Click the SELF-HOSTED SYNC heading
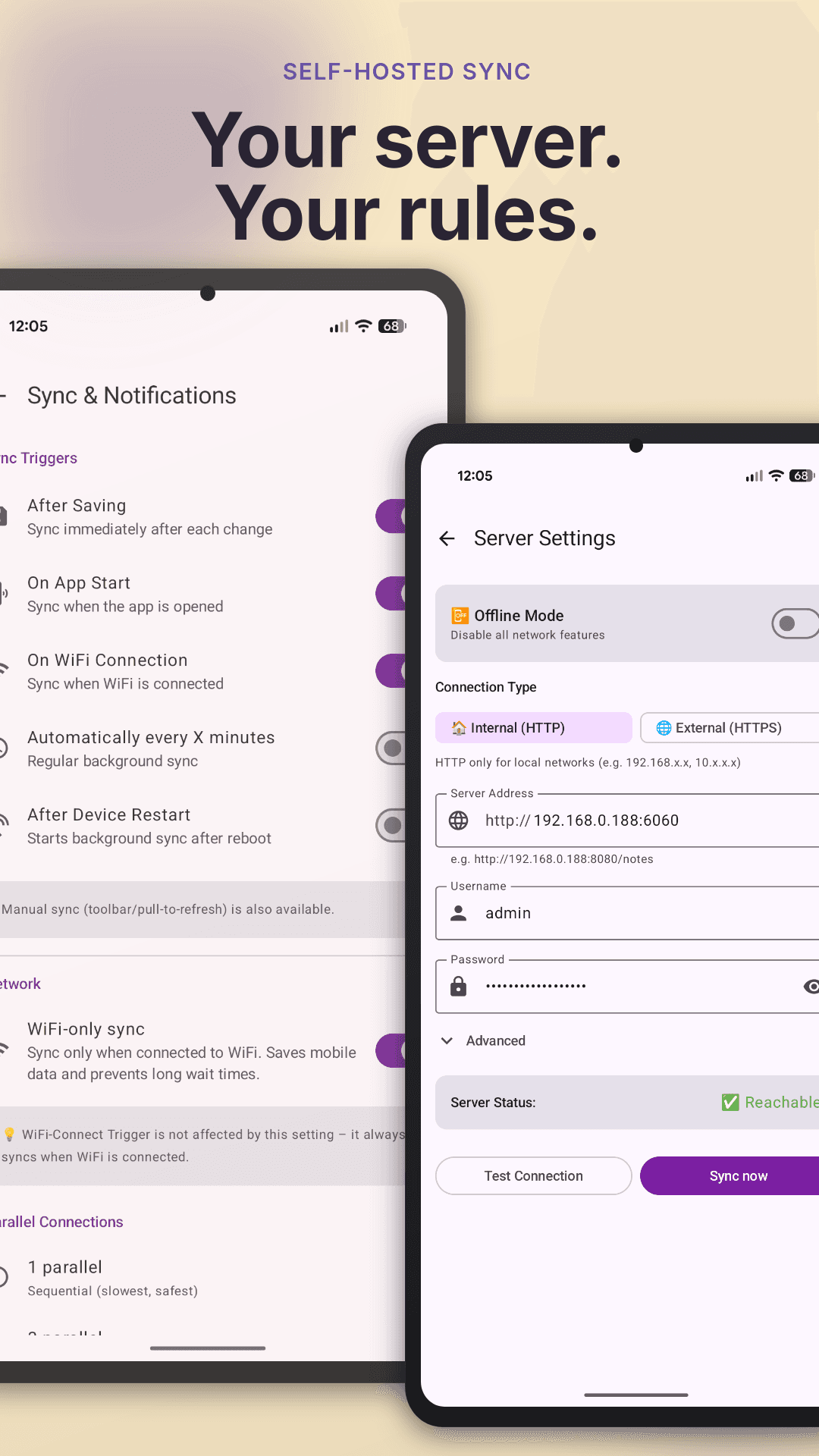819x1456 pixels. tap(407, 72)
